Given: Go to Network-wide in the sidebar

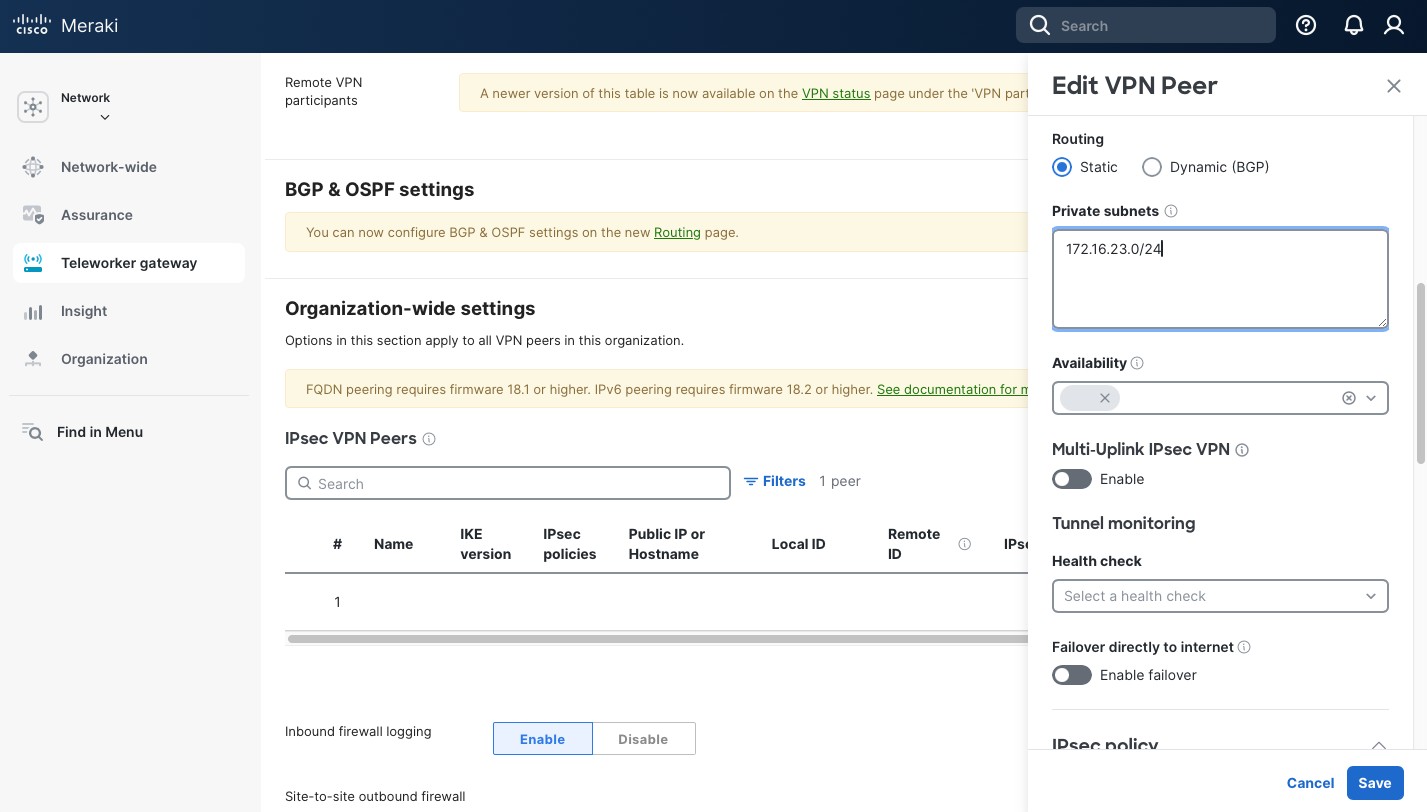Looking at the screenshot, I should (x=108, y=167).
